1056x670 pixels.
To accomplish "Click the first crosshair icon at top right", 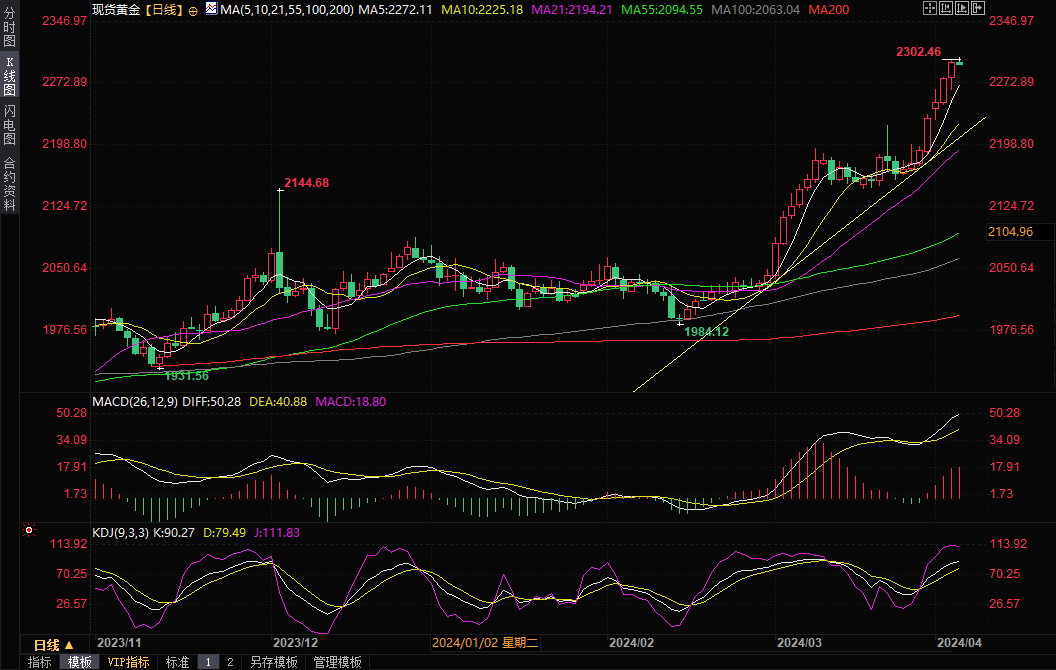I will [x=929, y=8].
